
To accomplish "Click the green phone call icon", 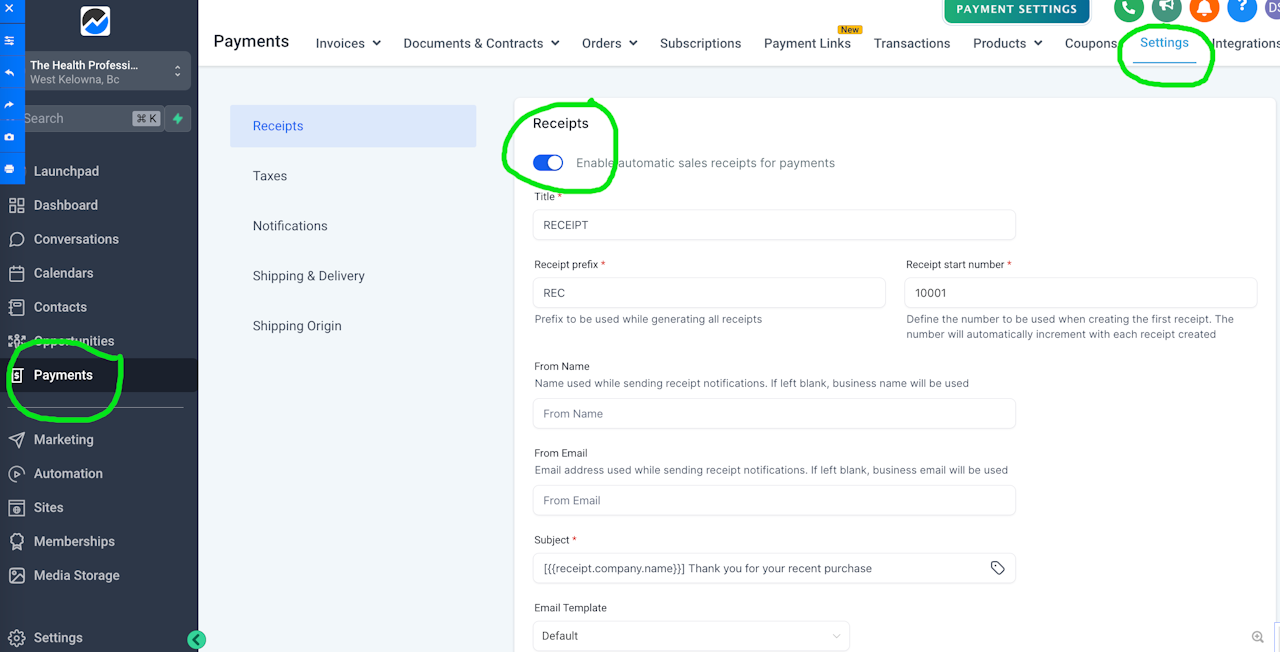I will pos(1129,8).
